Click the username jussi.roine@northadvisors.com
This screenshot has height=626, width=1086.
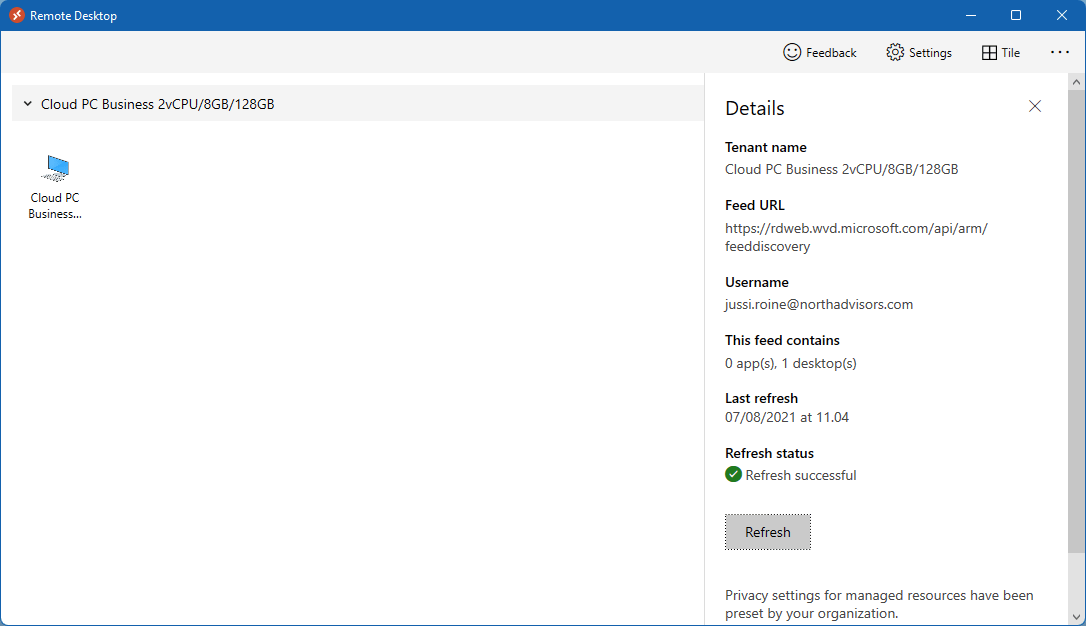[x=819, y=304]
